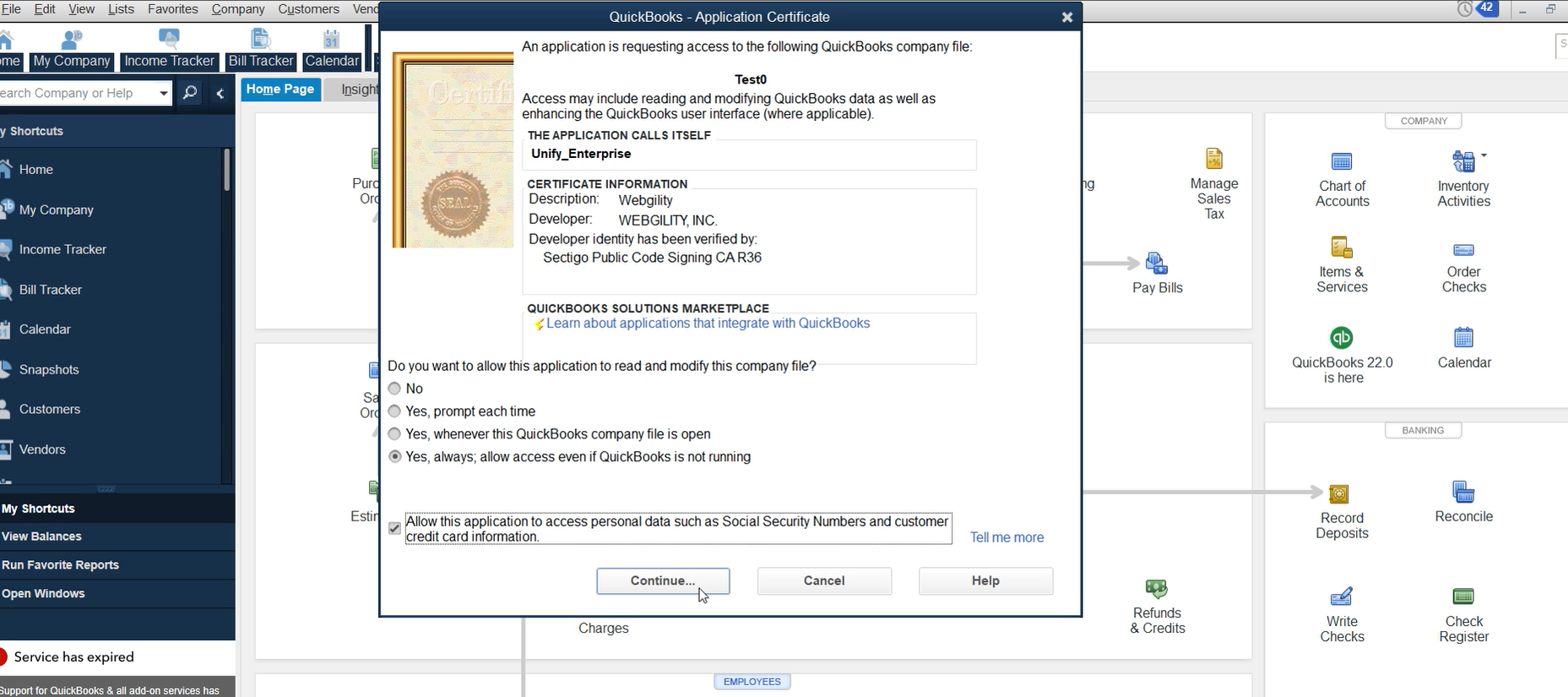Open Learn about applications that integrate link
The width and height of the screenshot is (1568, 697).
coord(708,324)
